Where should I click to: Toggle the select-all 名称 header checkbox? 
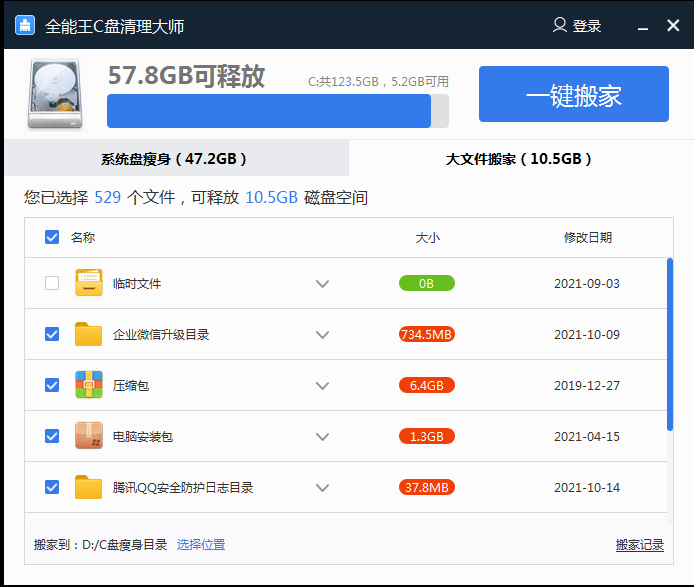point(52,237)
